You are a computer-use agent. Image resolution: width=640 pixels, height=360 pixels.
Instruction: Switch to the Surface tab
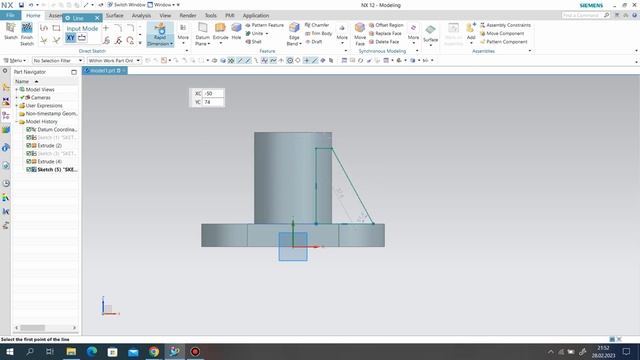click(115, 16)
